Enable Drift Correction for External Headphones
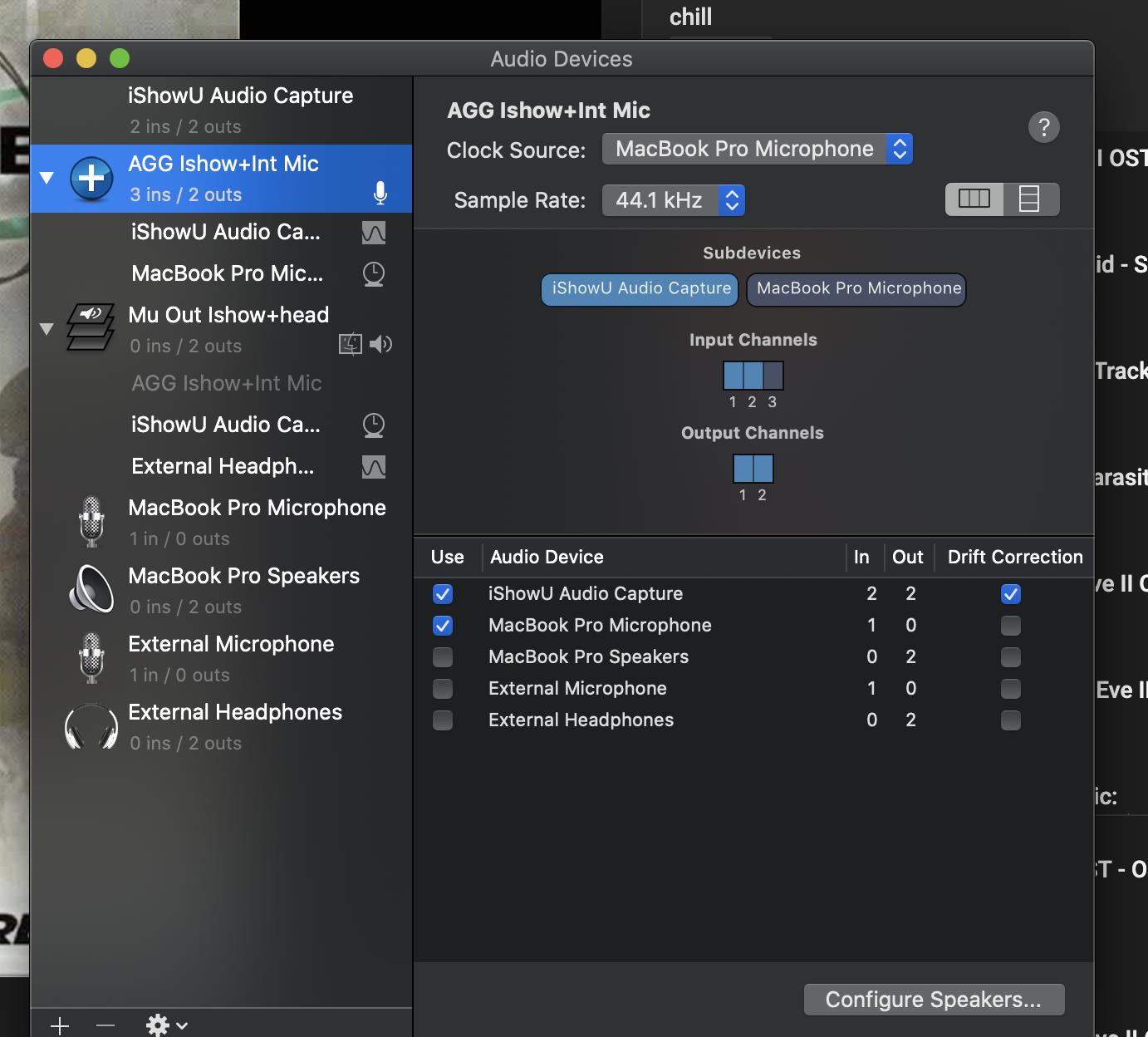Viewport: 1148px width, 1037px height. pyautogui.click(x=1011, y=720)
